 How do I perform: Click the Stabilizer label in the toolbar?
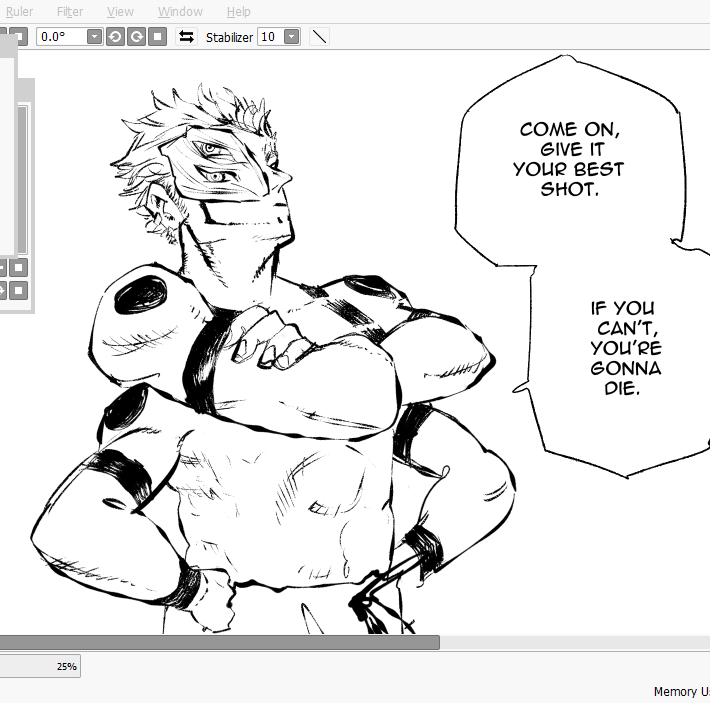click(x=229, y=38)
